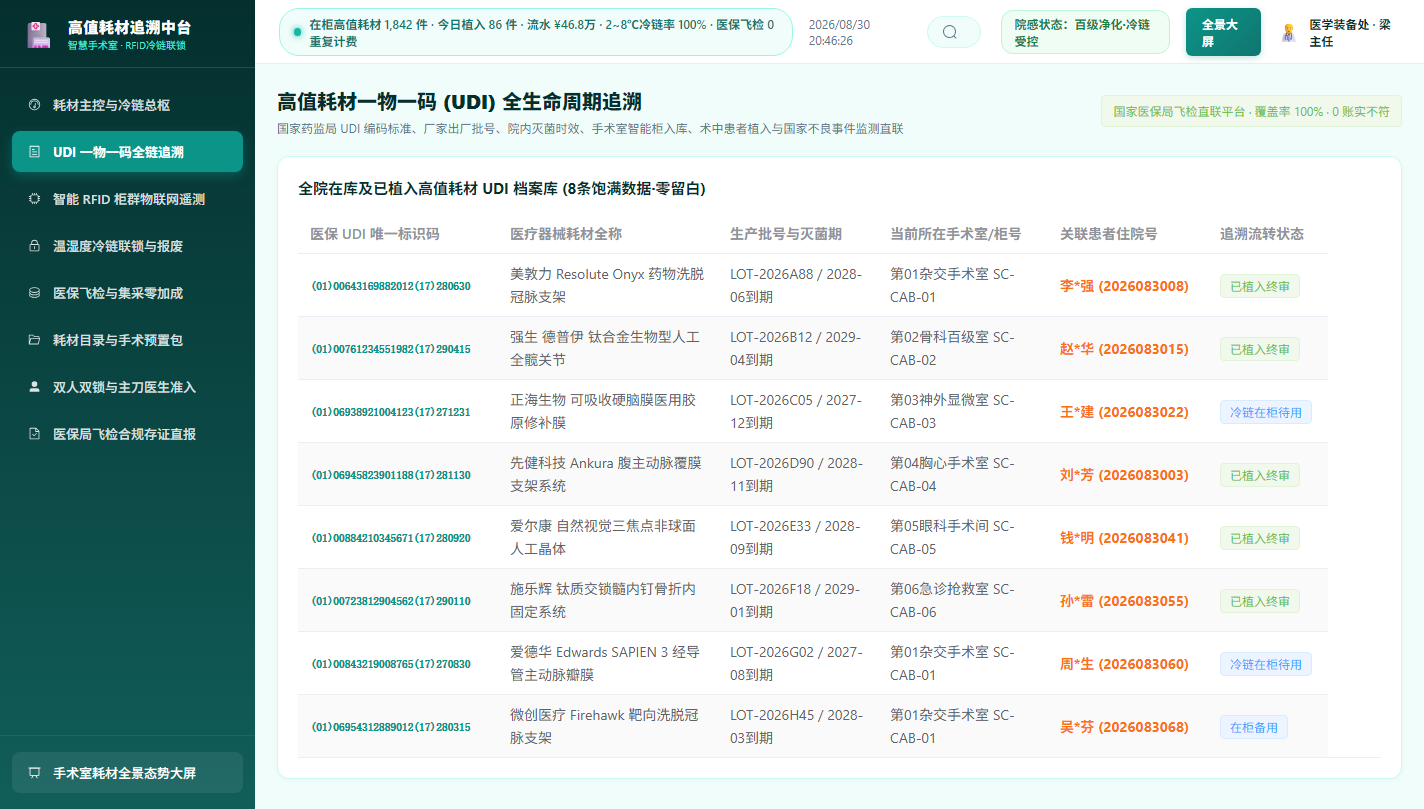Image resolution: width=1424 pixels, height=809 pixels.
Task: Click 冷链在柜待用 tag in 周*生 row
Action: 1265,664
